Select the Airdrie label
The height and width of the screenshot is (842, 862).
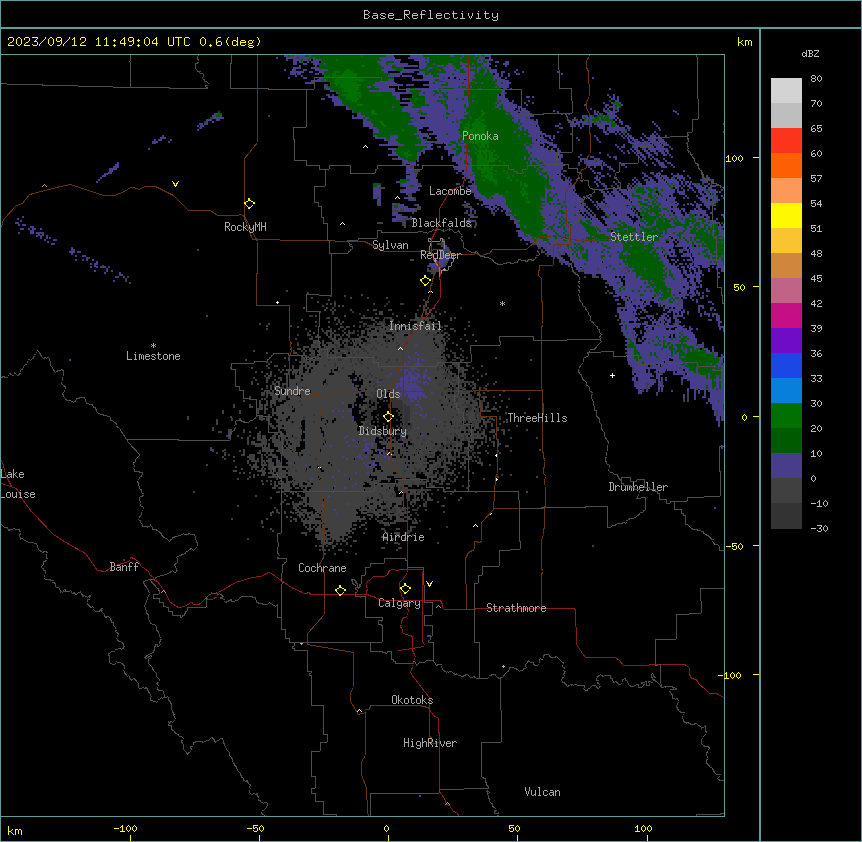(x=404, y=537)
